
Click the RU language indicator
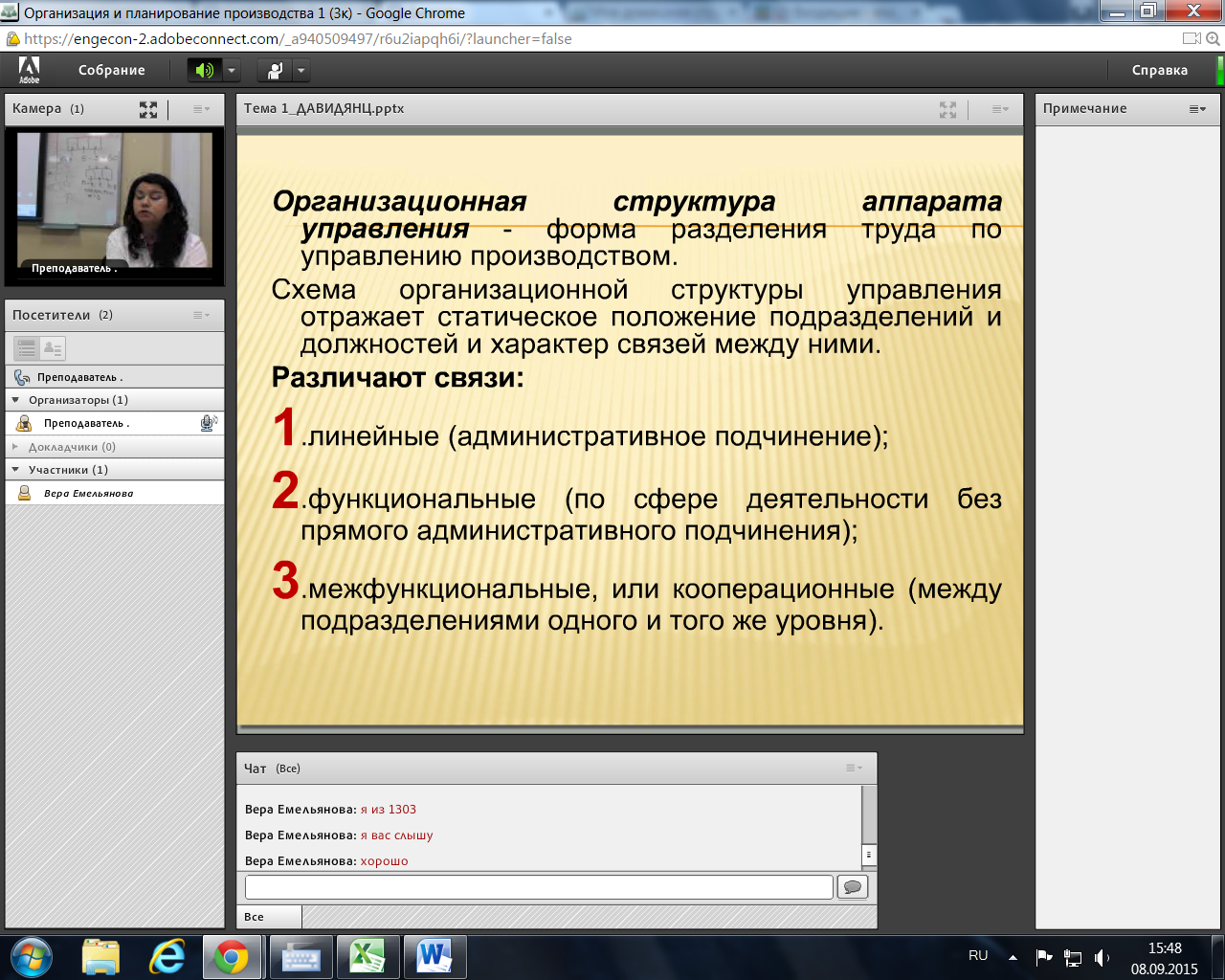point(978,955)
